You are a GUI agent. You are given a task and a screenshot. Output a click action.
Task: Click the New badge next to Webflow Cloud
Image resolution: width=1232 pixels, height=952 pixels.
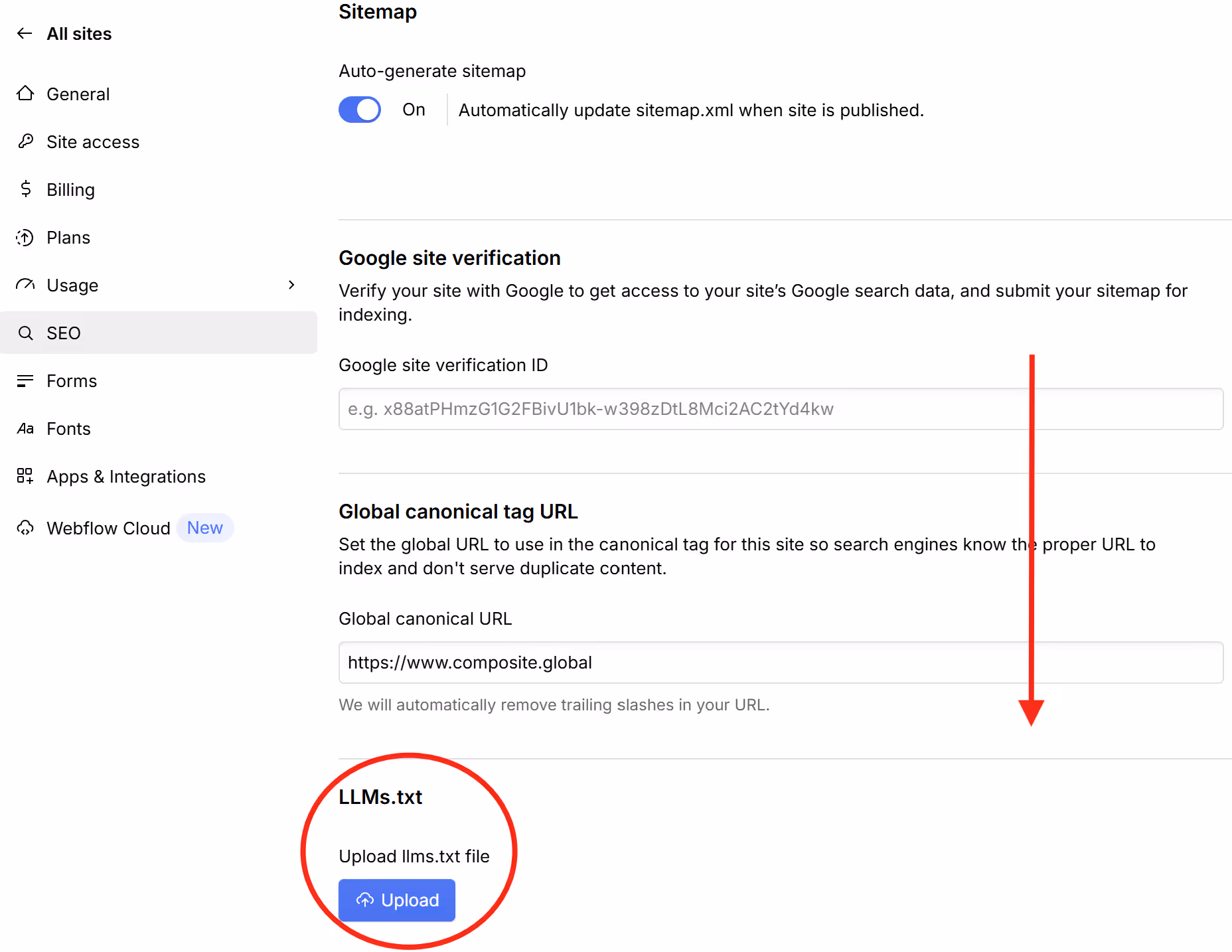tap(205, 528)
